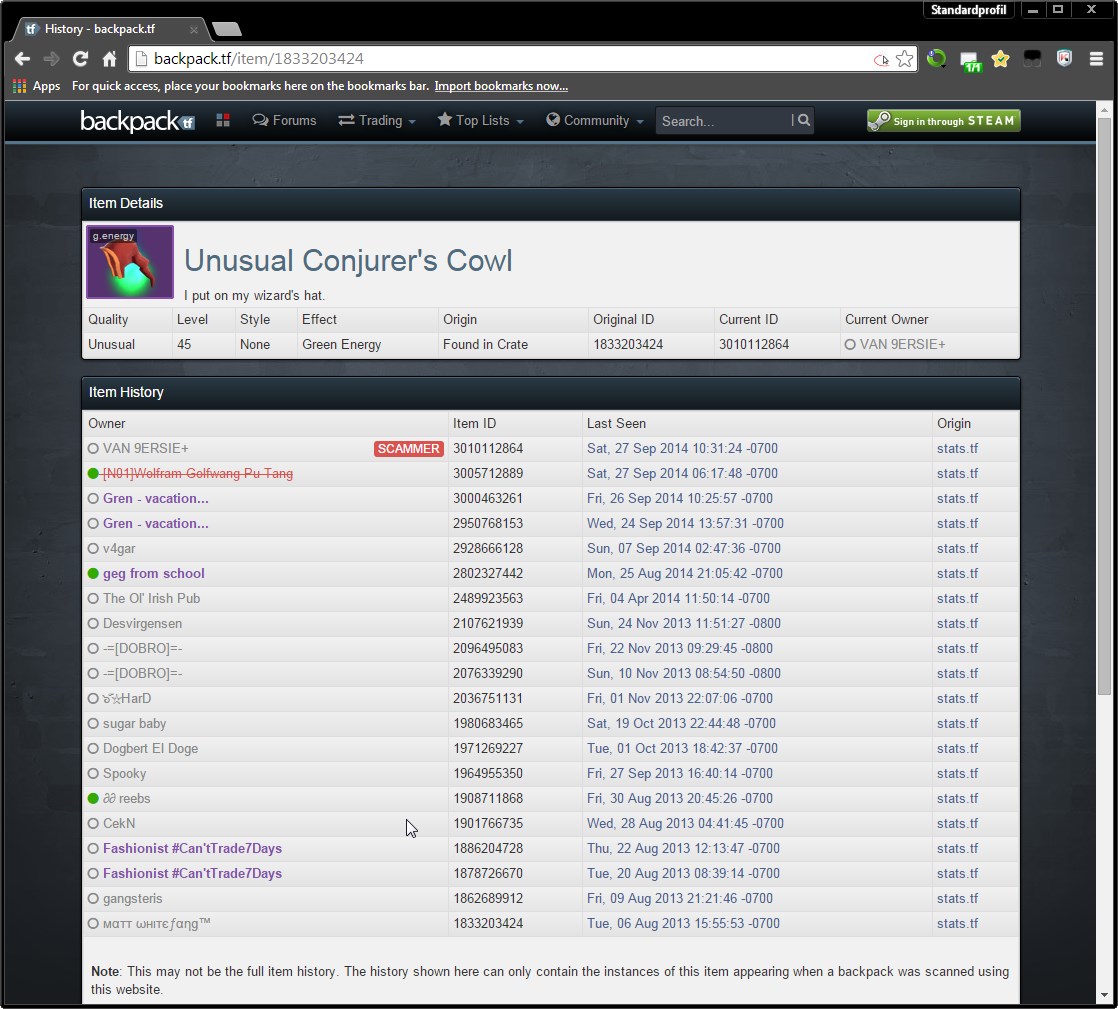
Task: Open owner [N01]Wolfram Golfwang Pu Tang
Action: tap(198, 473)
